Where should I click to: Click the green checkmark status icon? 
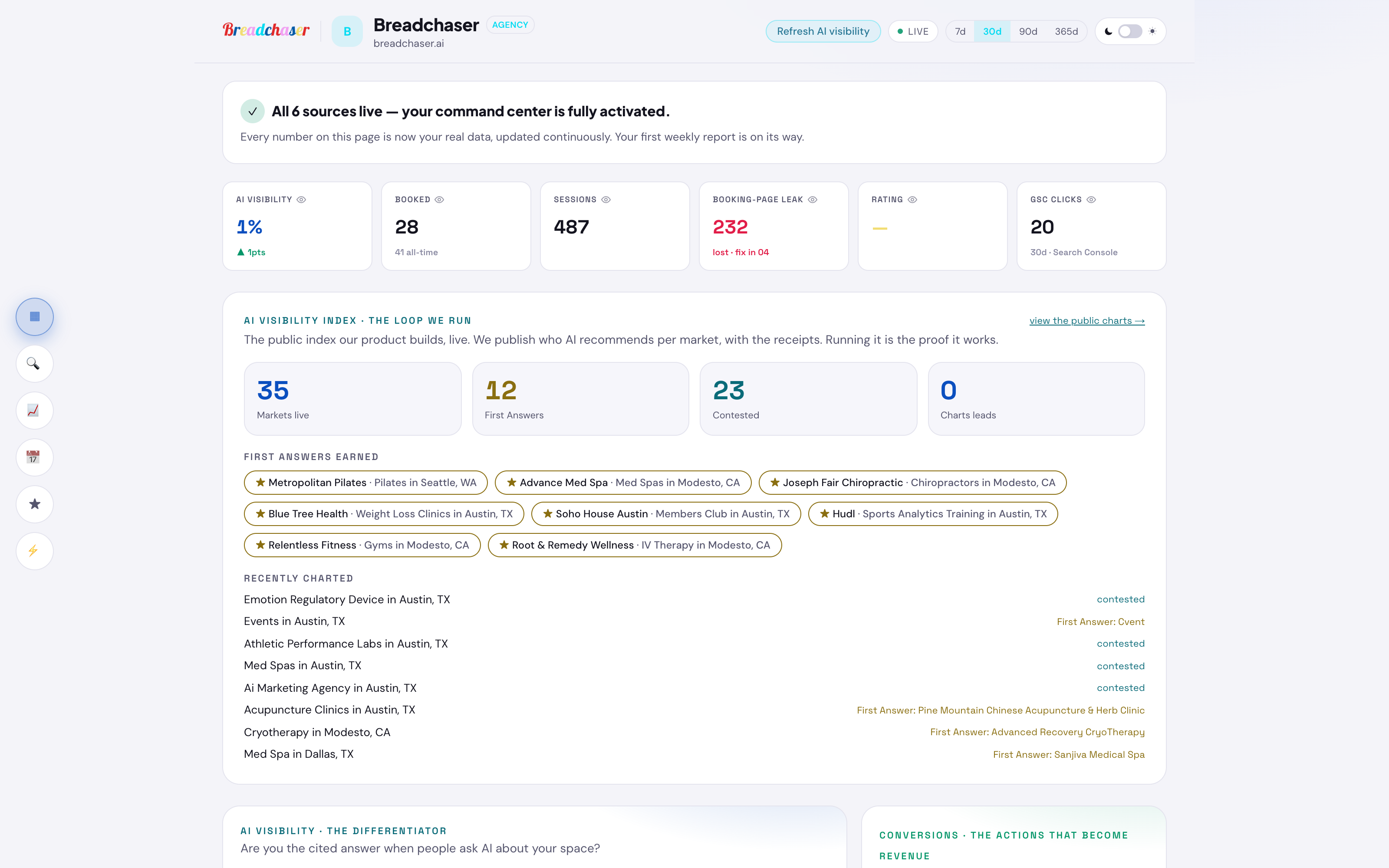click(x=253, y=112)
